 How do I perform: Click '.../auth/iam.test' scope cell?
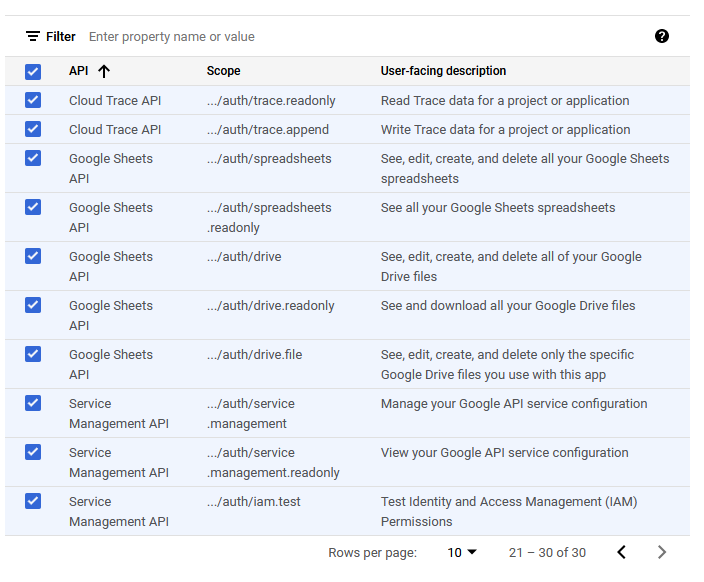tap(254, 501)
